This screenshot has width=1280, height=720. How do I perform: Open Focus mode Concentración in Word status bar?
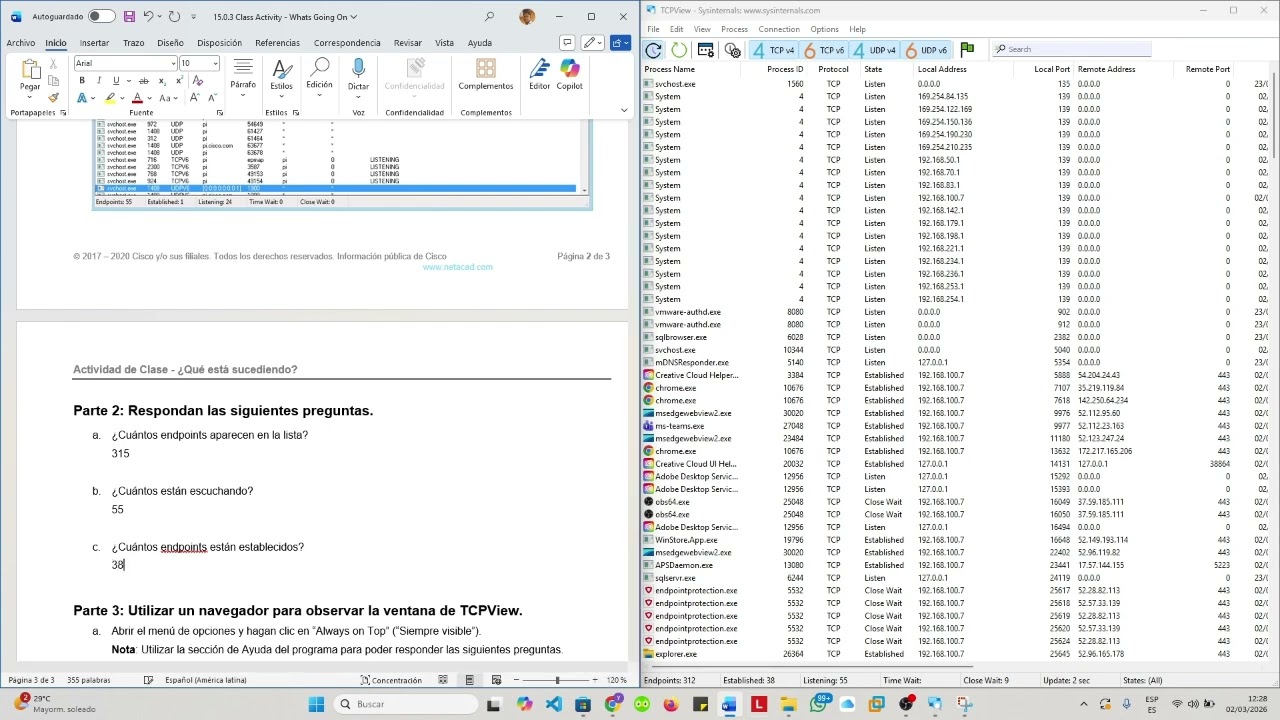click(391, 680)
